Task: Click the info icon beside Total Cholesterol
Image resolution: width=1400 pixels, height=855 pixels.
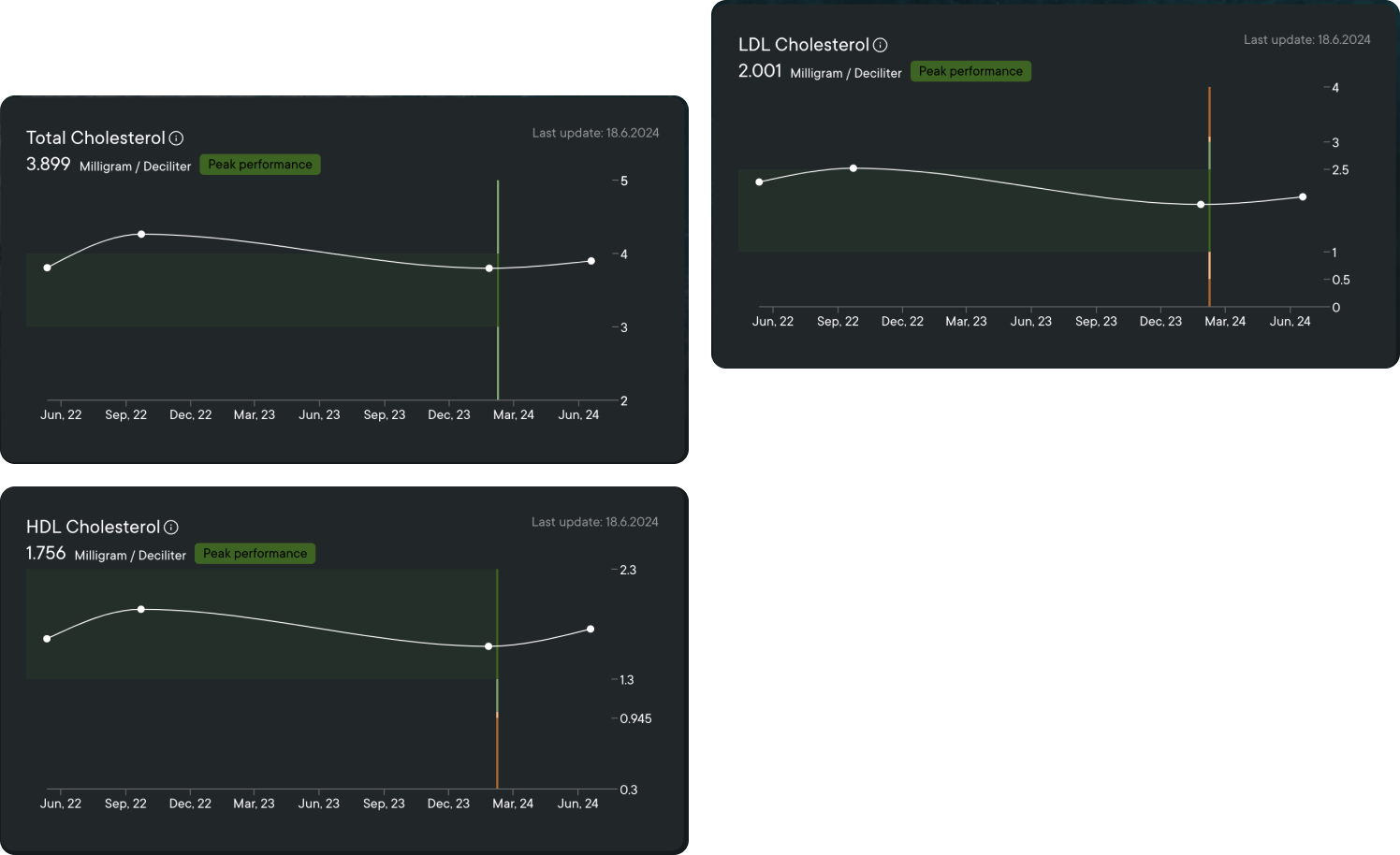Action: point(176,138)
